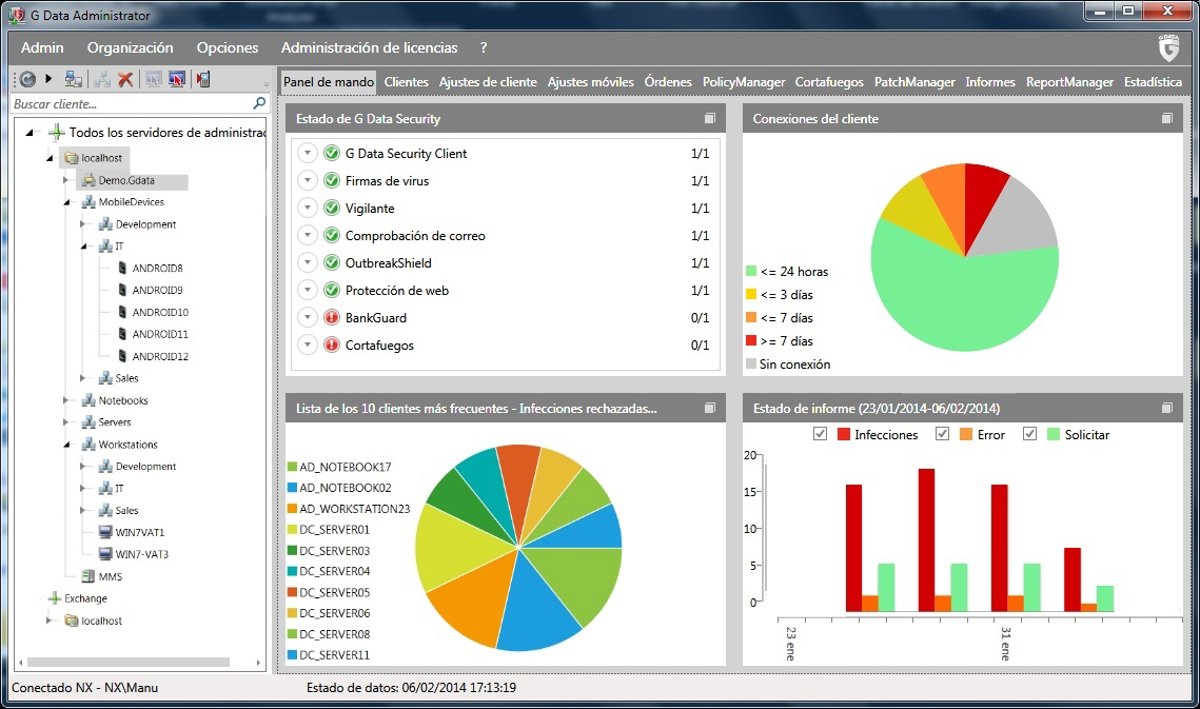1200x709 pixels.
Task: Click the refresh icon in the client toolbar
Action: tap(27, 79)
